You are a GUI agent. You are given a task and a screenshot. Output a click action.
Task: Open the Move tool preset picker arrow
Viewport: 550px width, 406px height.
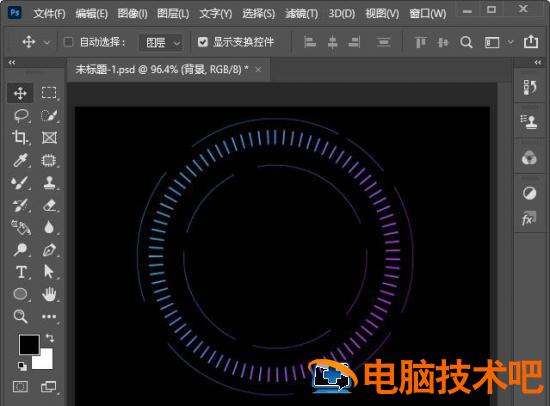(46, 42)
